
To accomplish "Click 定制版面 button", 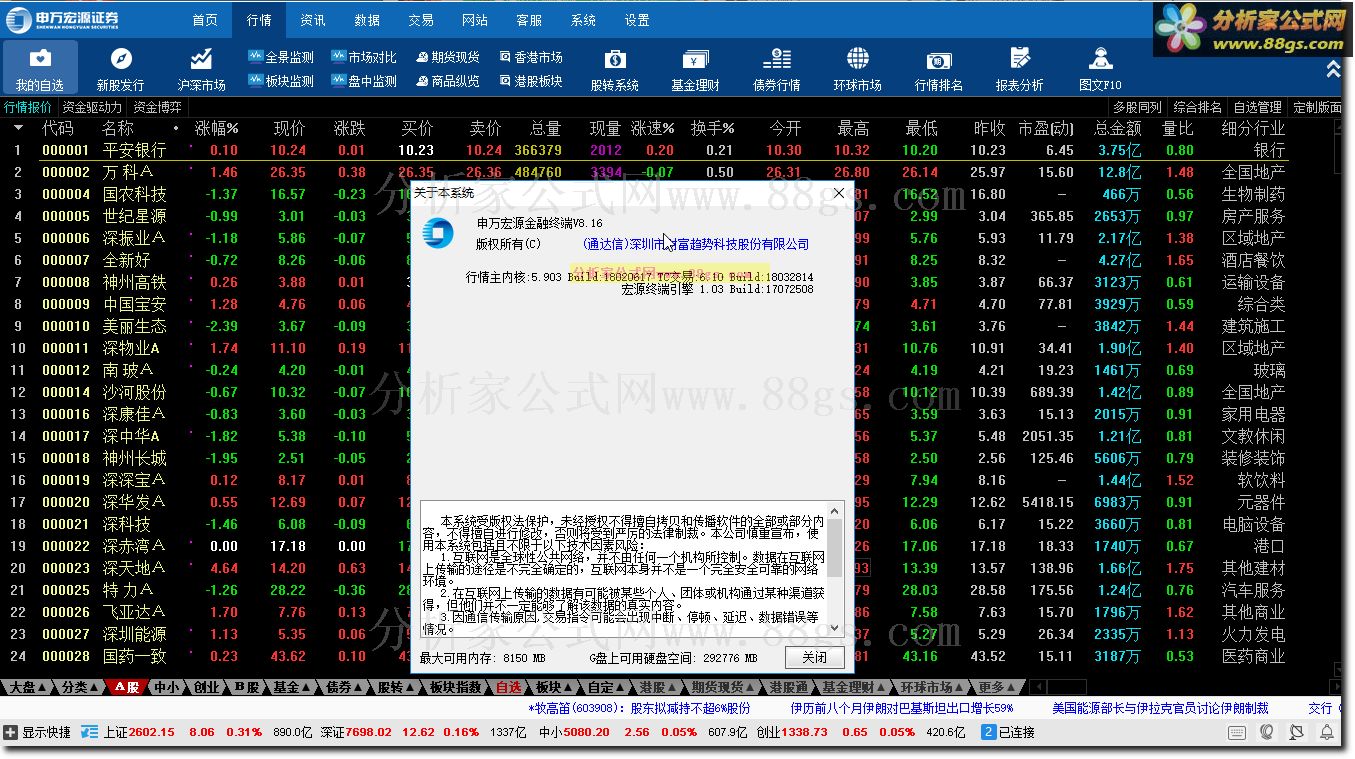I will pyautogui.click(x=1318, y=107).
